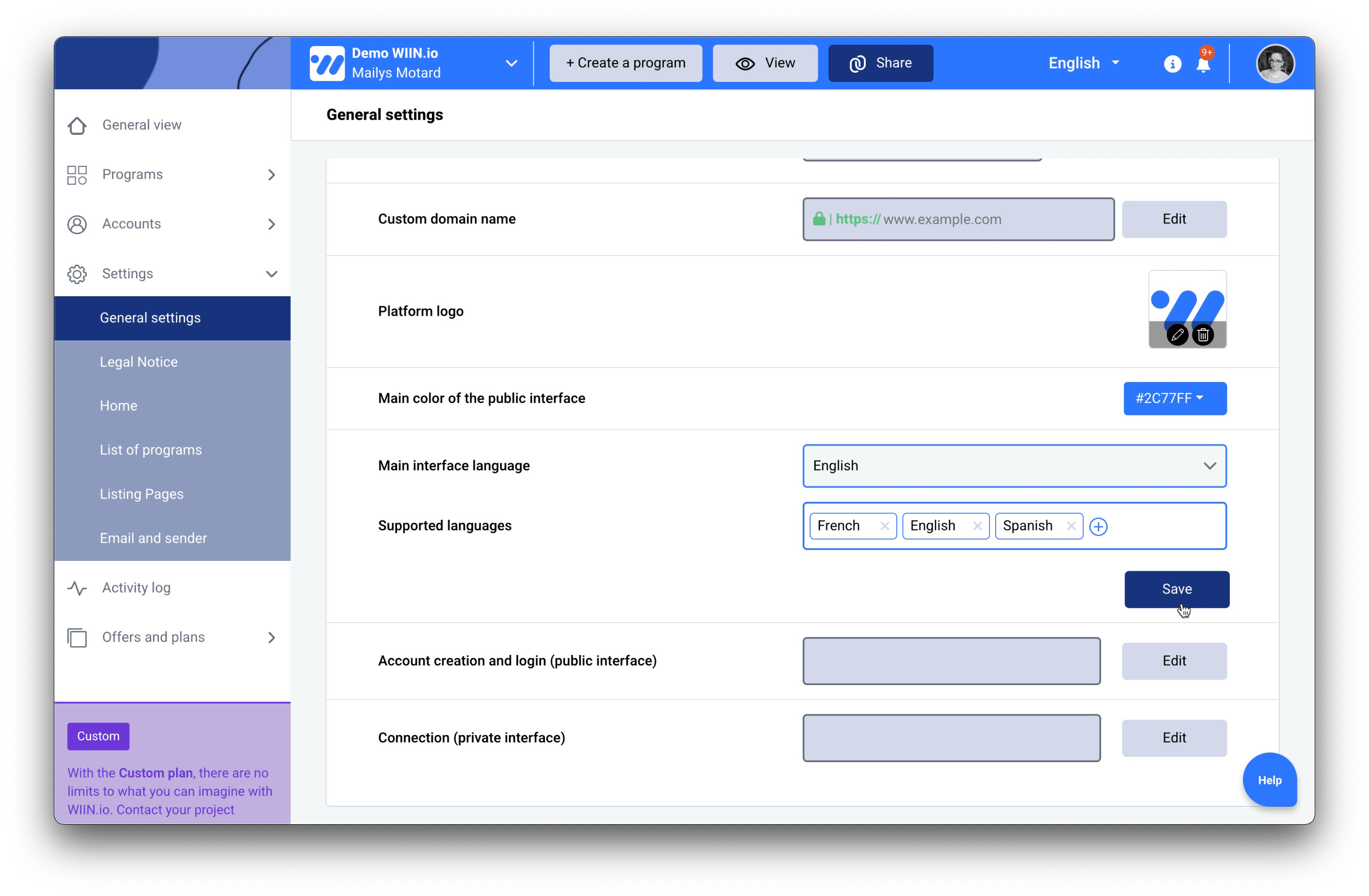Open notifications bell icon
Image resolution: width=1369 pixels, height=896 pixels.
pos(1203,64)
